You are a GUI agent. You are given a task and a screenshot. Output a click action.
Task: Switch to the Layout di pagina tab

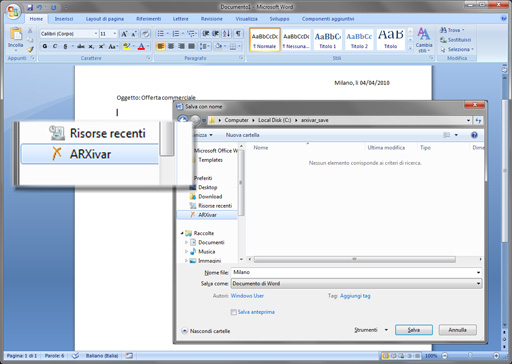pos(105,19)
